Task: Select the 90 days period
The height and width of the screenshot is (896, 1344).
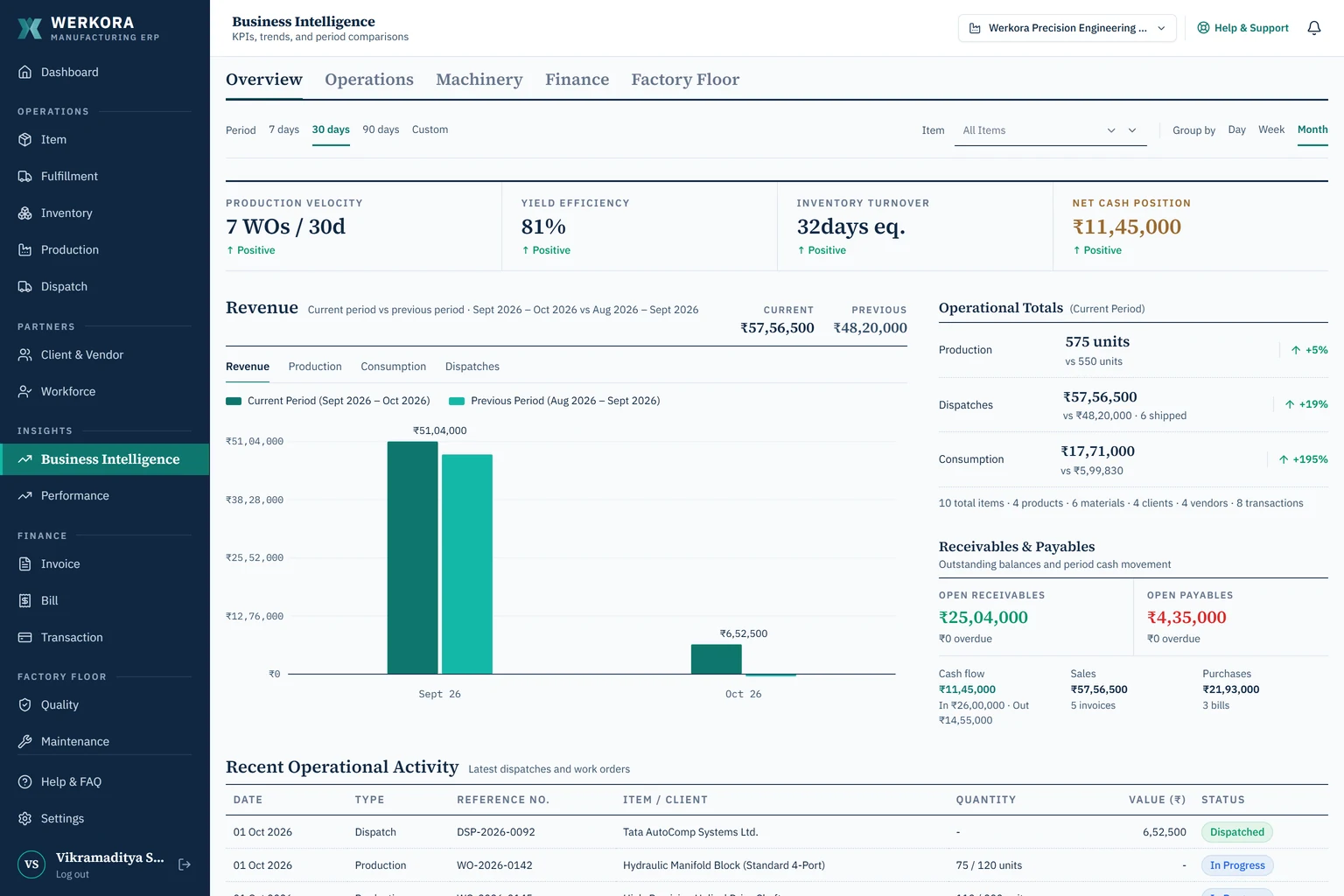Action: (381, 129)
